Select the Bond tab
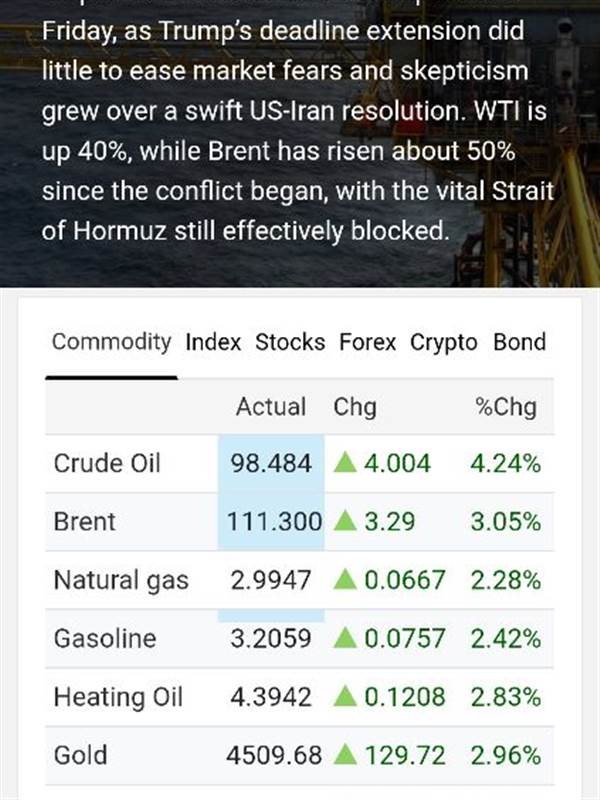The height and width of the screenshot is (800, 600). point(519,342)
